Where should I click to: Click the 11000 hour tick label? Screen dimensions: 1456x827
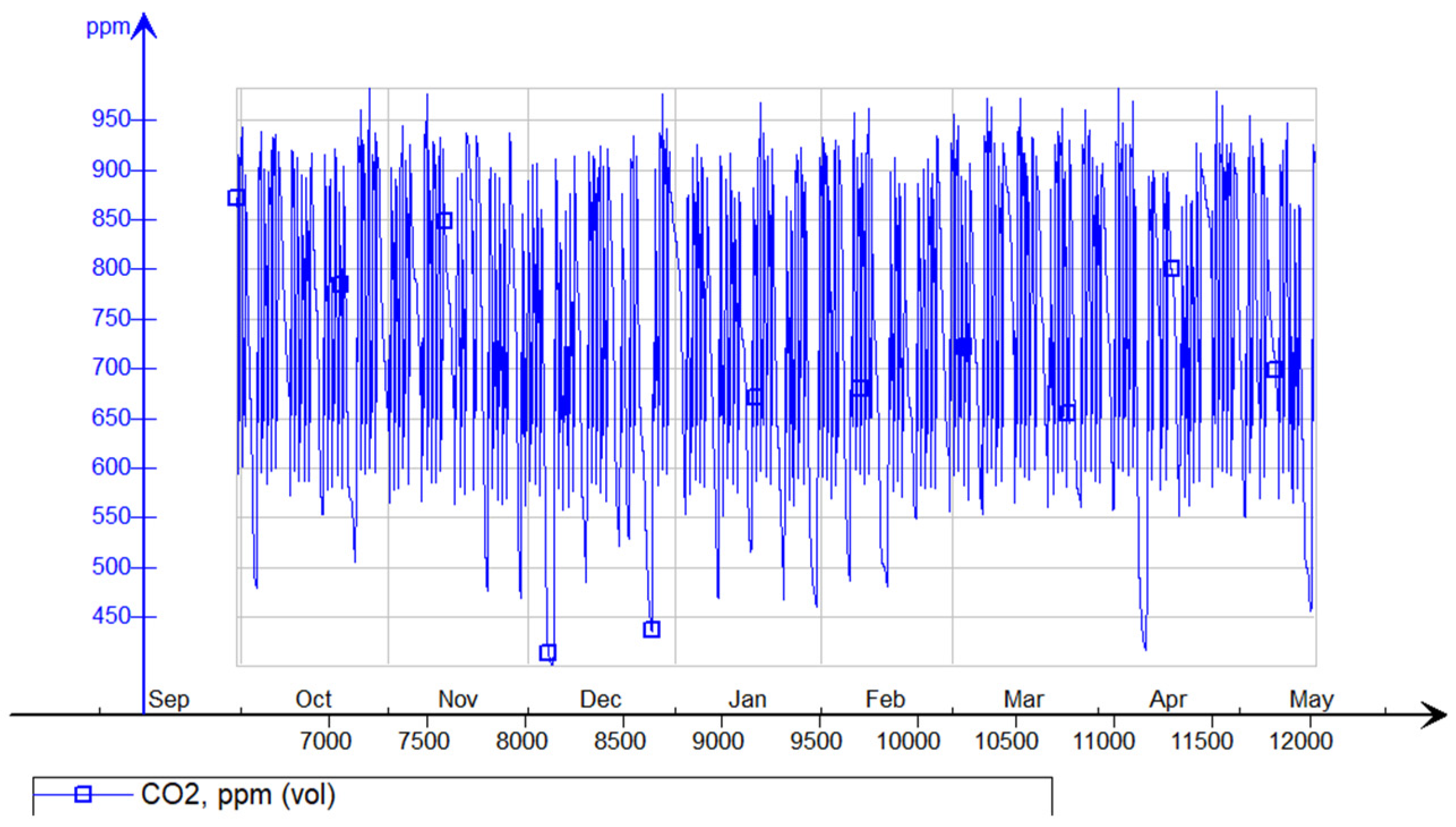1104,742
